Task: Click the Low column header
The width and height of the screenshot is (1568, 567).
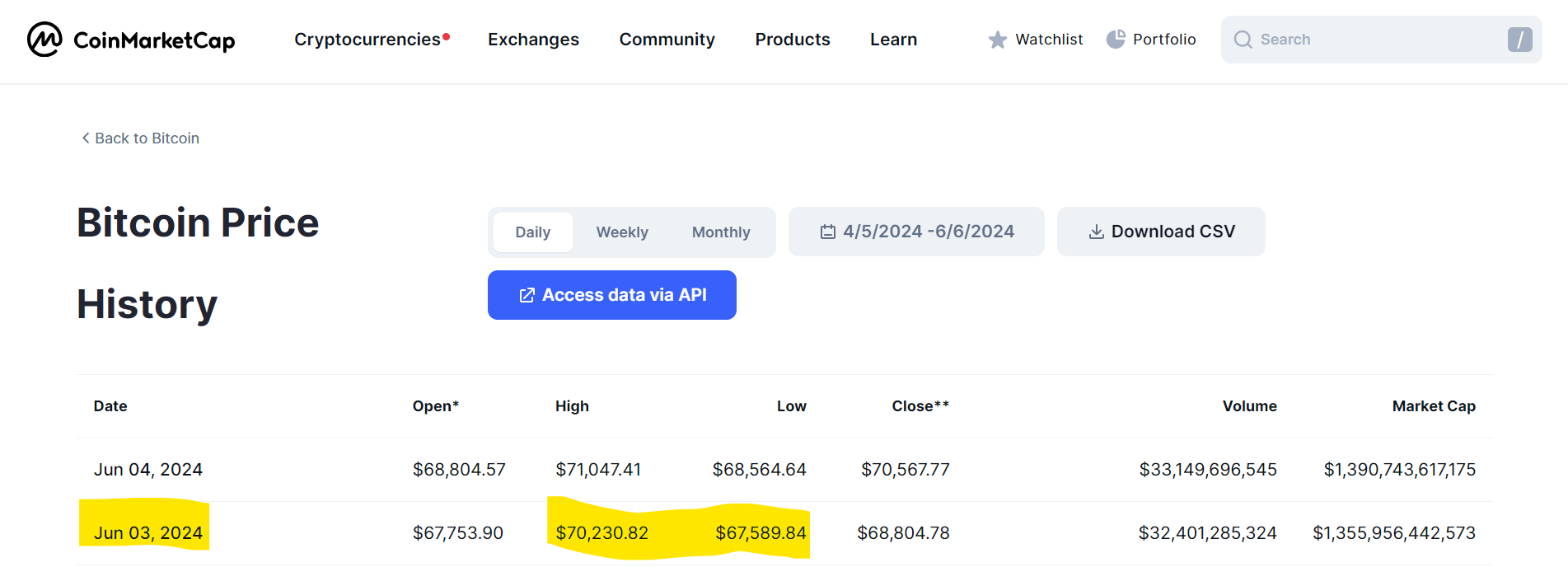Action: 791,406
